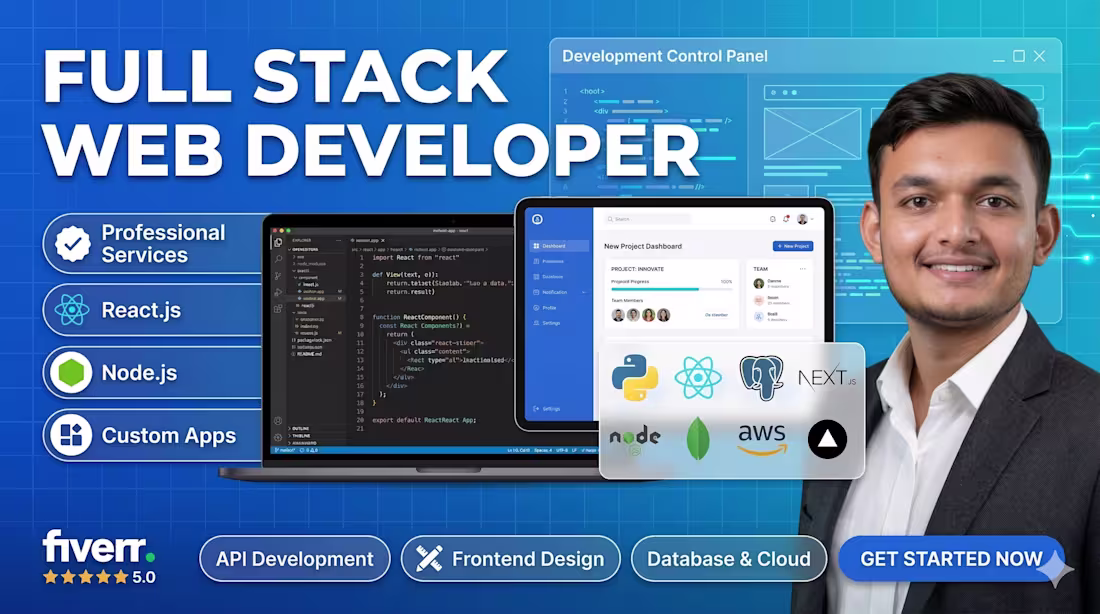Expand the TIMELINE section in the editor sidebar
Screen dimensions: 1100x614
coord(300,436)
